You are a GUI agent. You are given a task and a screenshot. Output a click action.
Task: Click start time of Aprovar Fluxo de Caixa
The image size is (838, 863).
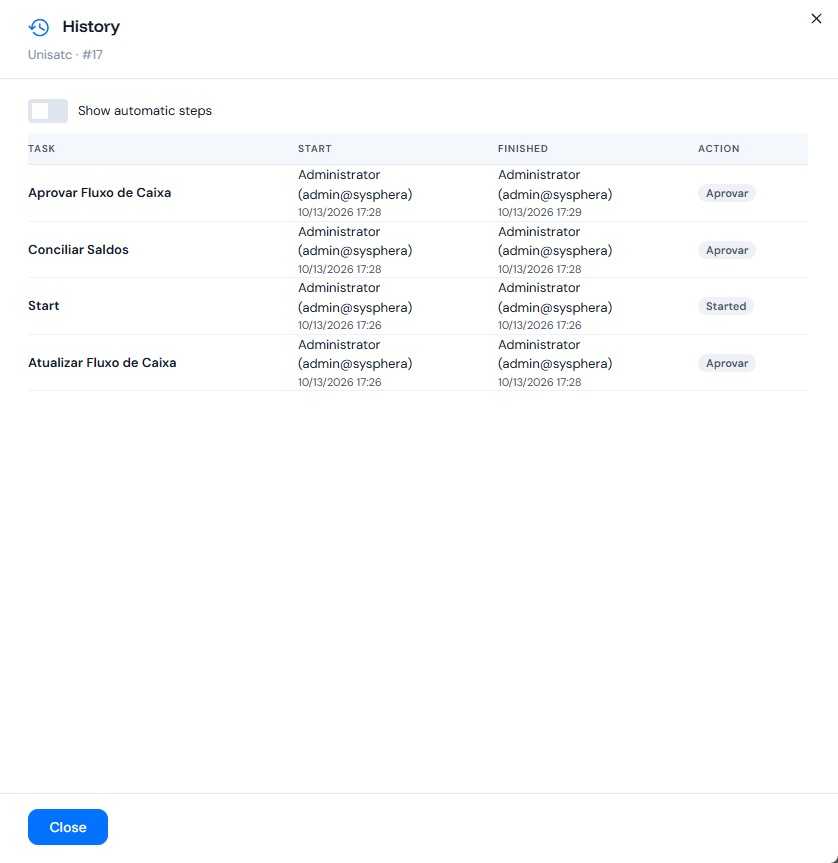click(339, 212)
